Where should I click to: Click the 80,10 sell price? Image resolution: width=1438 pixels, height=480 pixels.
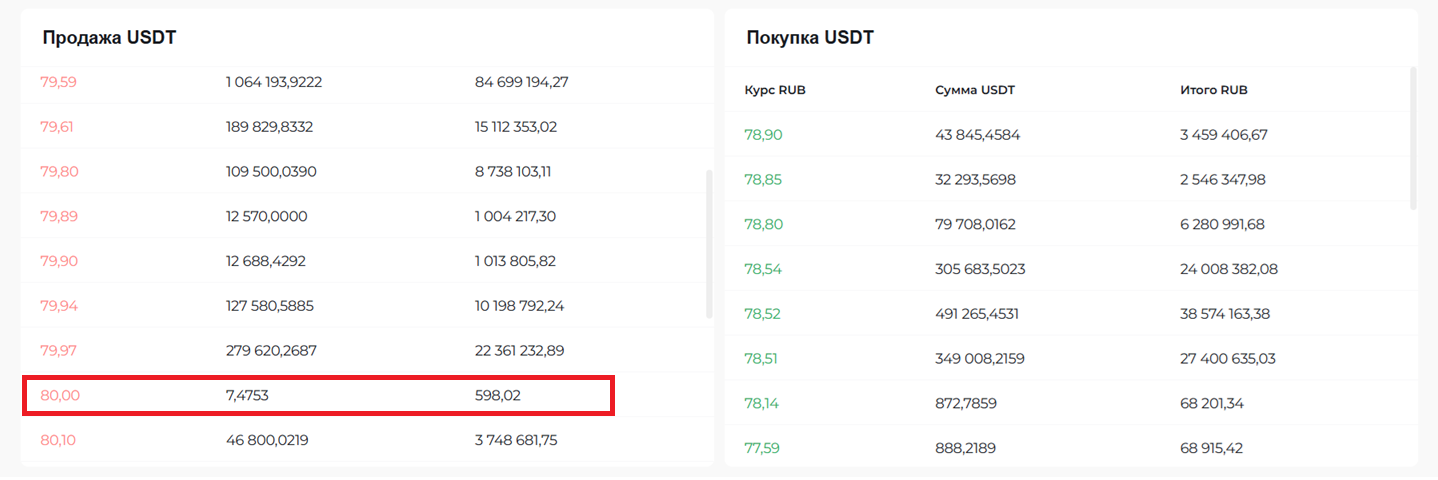(59, 440)
